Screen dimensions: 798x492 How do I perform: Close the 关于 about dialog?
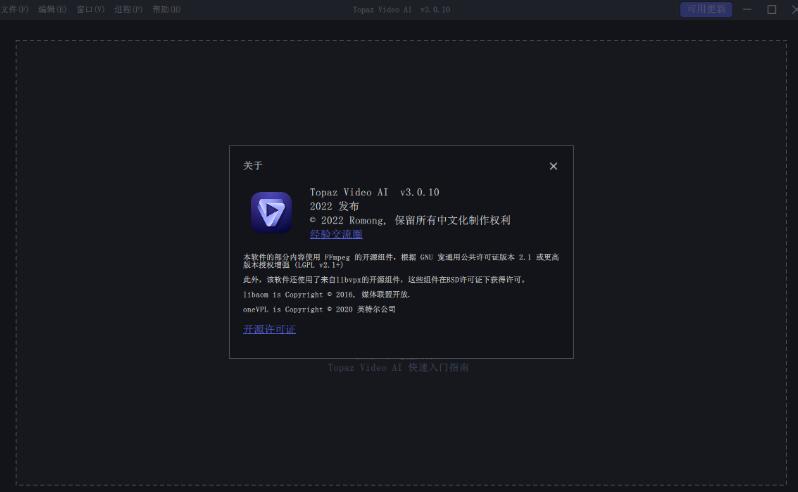click(x=553, y=166)
